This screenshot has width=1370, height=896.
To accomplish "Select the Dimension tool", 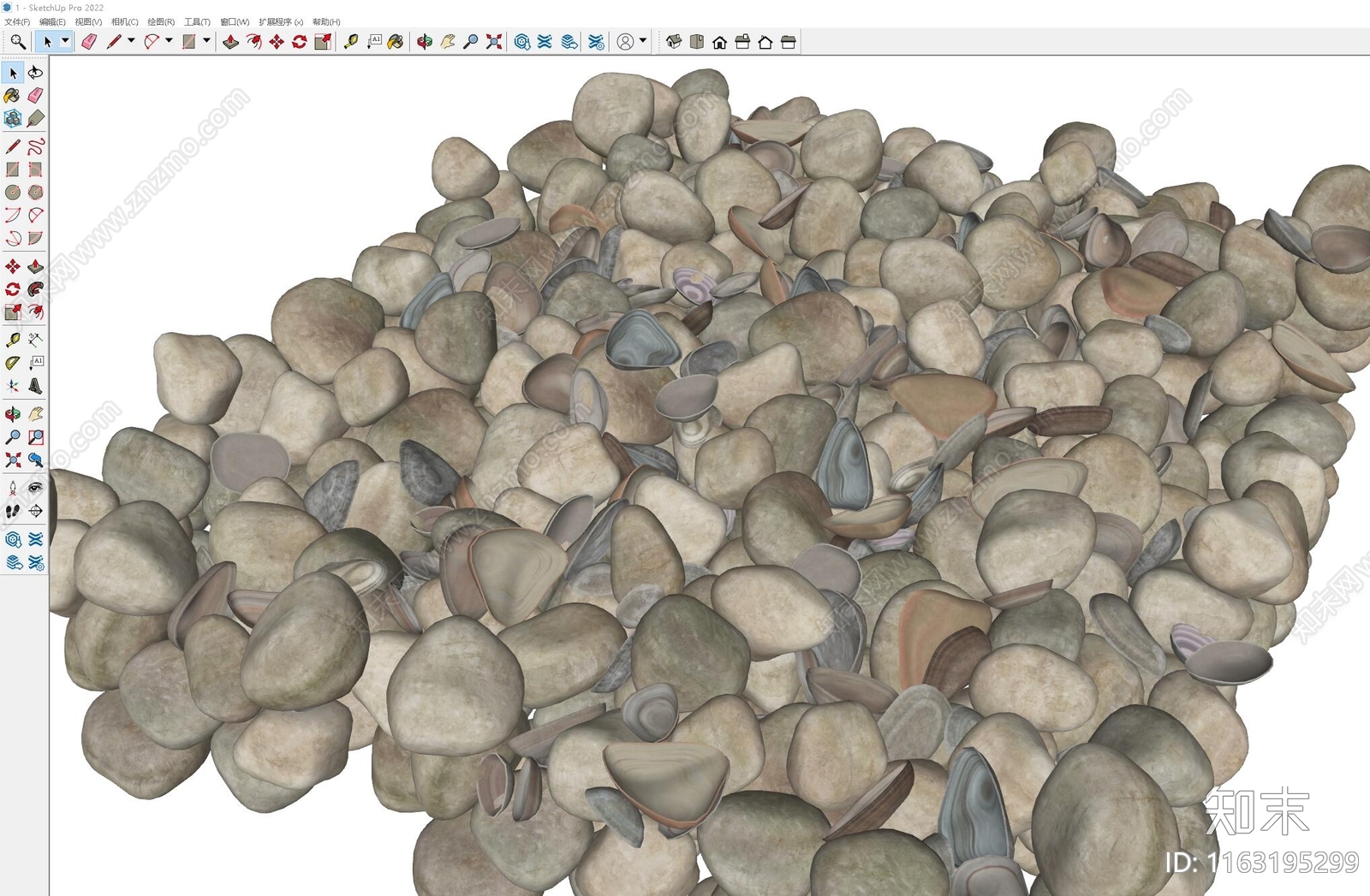I will [x=35, y=340].
